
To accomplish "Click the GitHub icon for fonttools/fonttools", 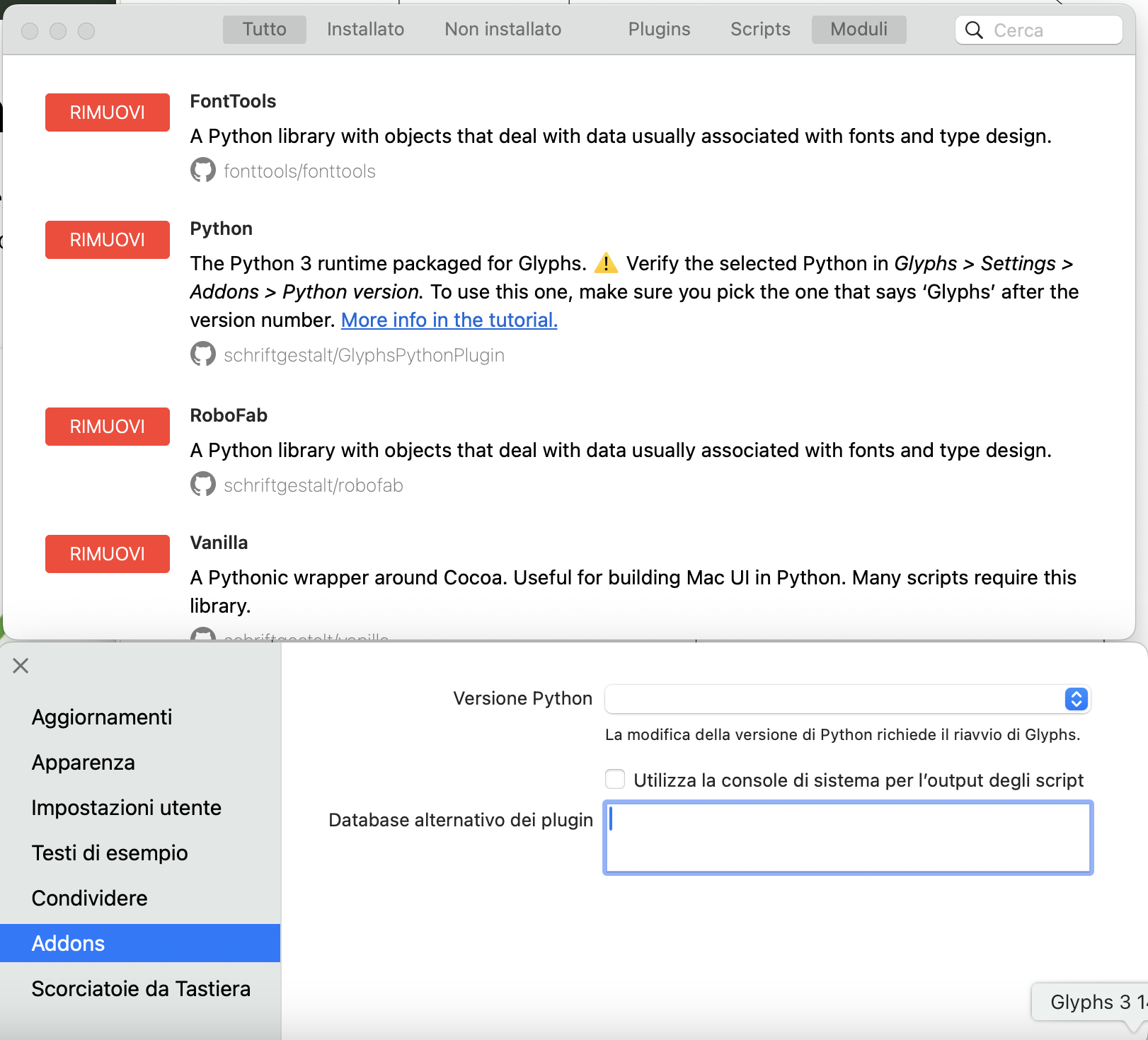I will pyautogui.click(x=202, y=171).
